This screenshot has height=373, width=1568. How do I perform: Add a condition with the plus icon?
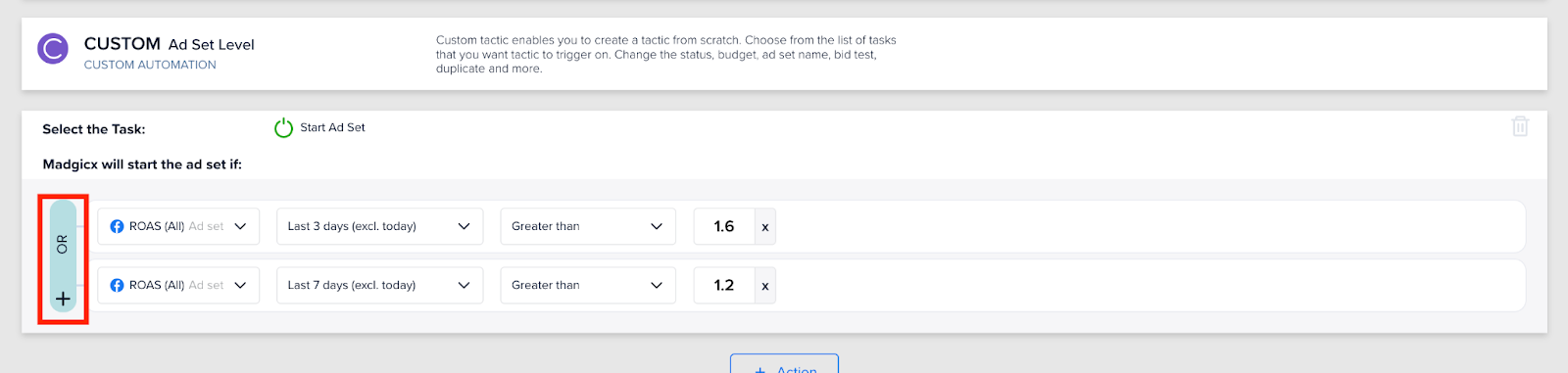click(x=63, y=299)
